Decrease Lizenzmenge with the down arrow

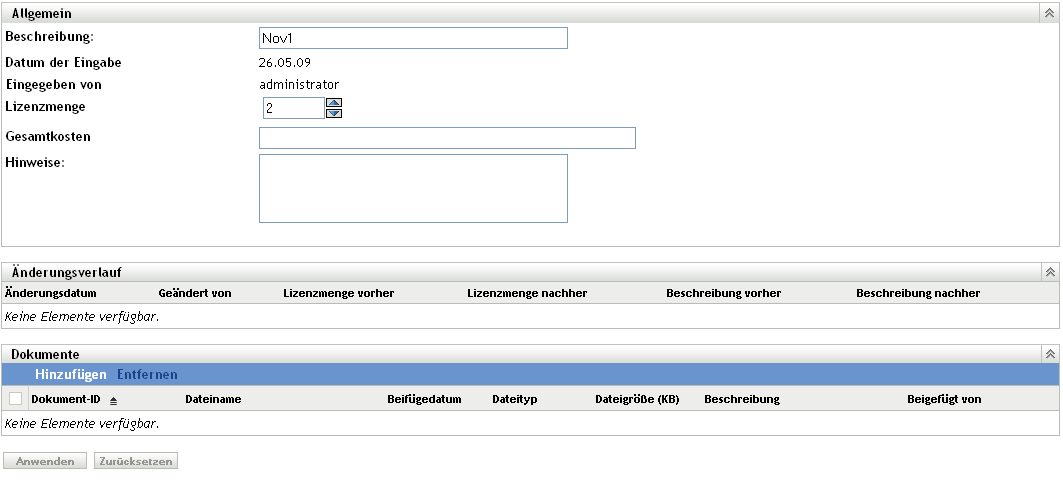click(x=334, y=113)
